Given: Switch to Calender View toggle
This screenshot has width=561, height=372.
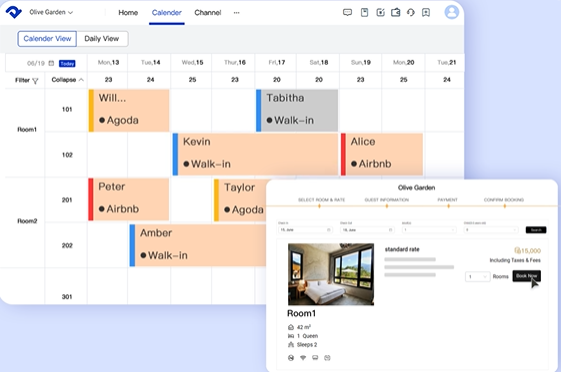Looking at the screenshot, I should pos(47,39).
